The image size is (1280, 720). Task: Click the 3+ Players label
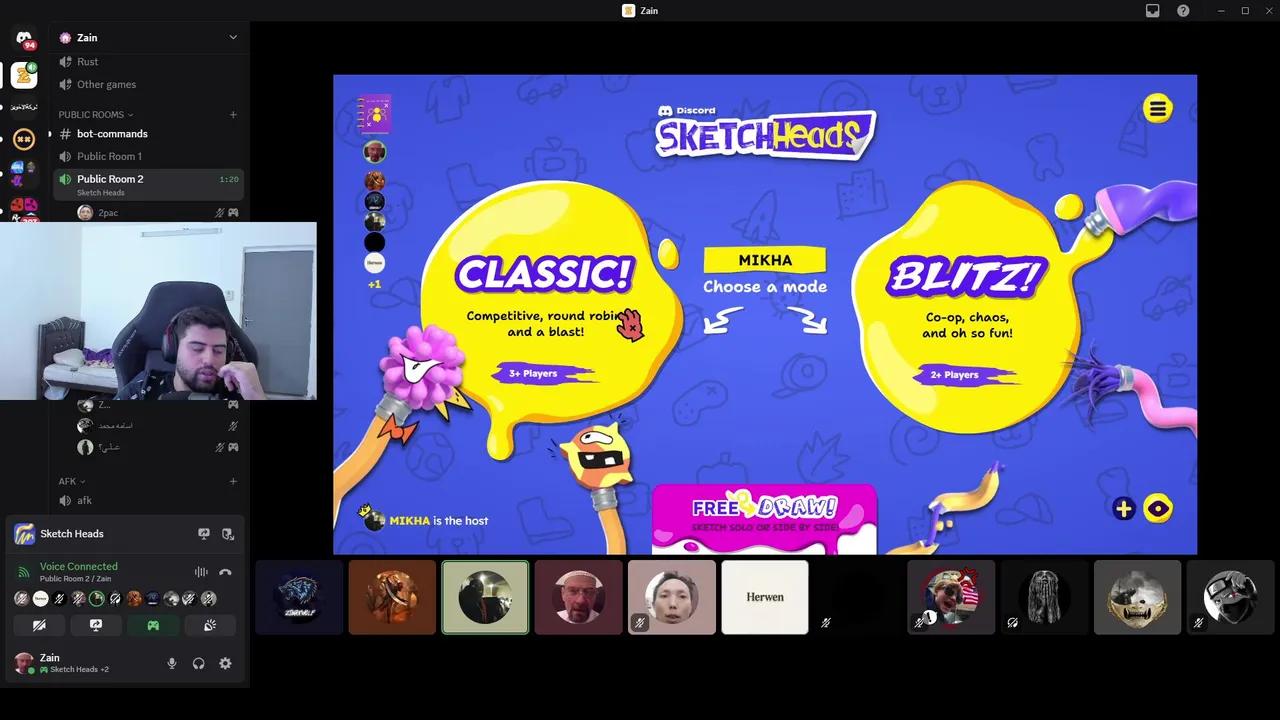541,374
